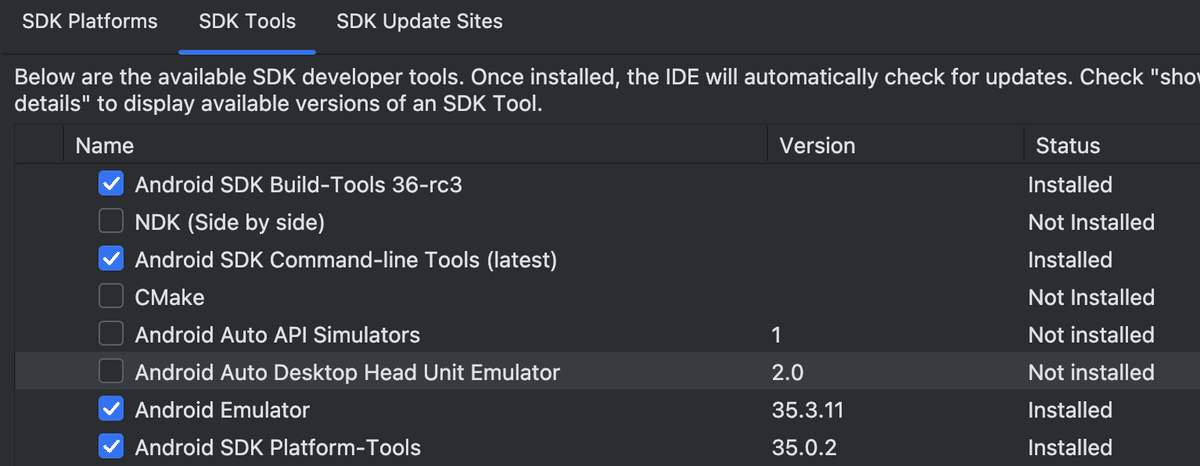Select the Android SDK Platform-Tools row label
This screenshot has height=466, width=1200.
(x=278, y=447)
